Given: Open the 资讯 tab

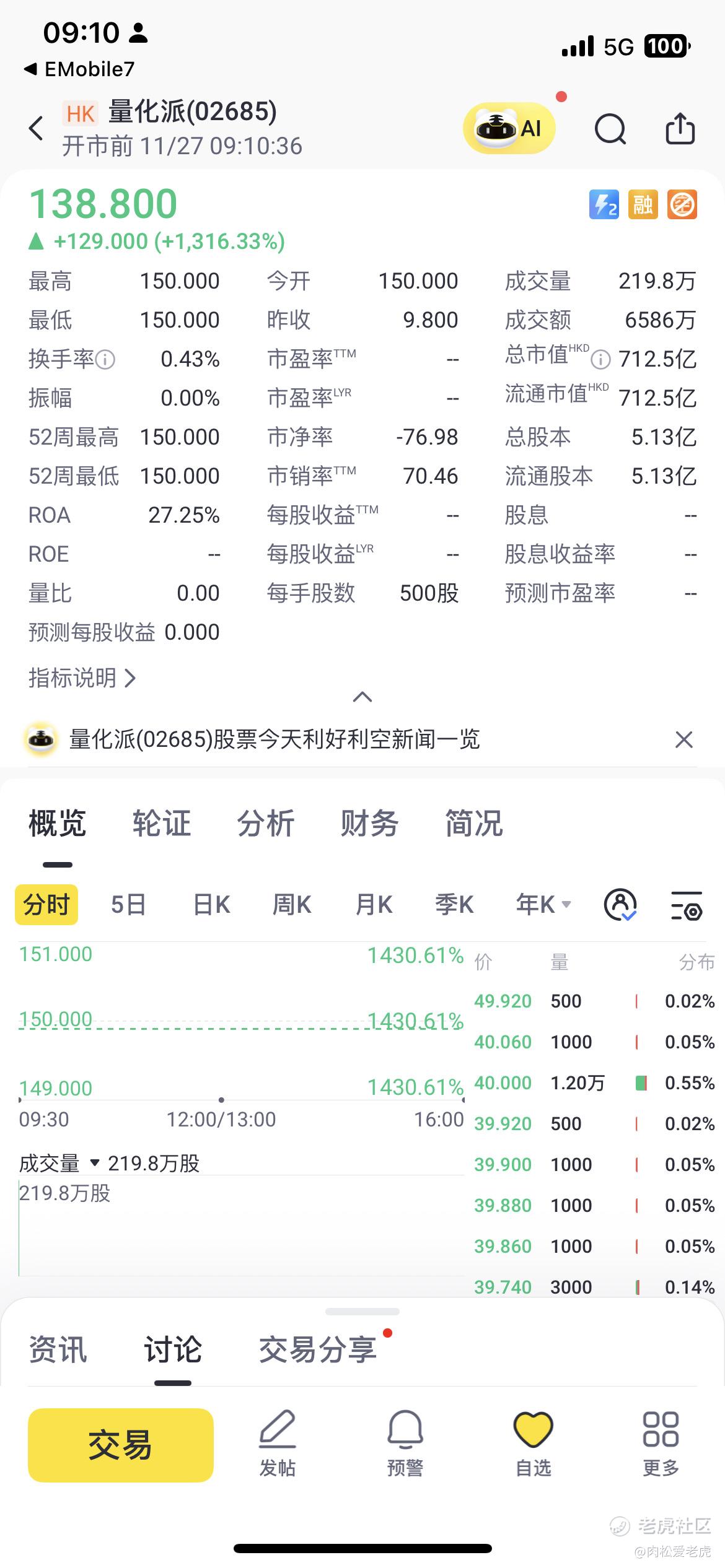Looking at the screenshot, I should pos(58,1350).
